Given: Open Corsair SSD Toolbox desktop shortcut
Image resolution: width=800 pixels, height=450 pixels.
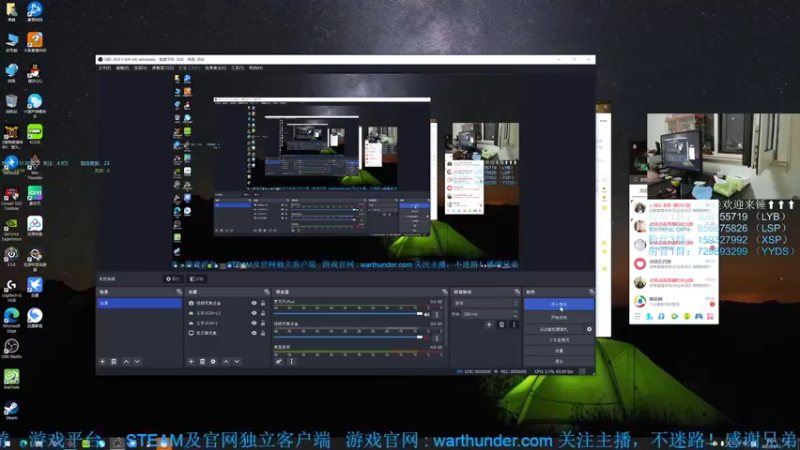Looking at the screenshot, I should pyautogui.click(x=11, y=197).
